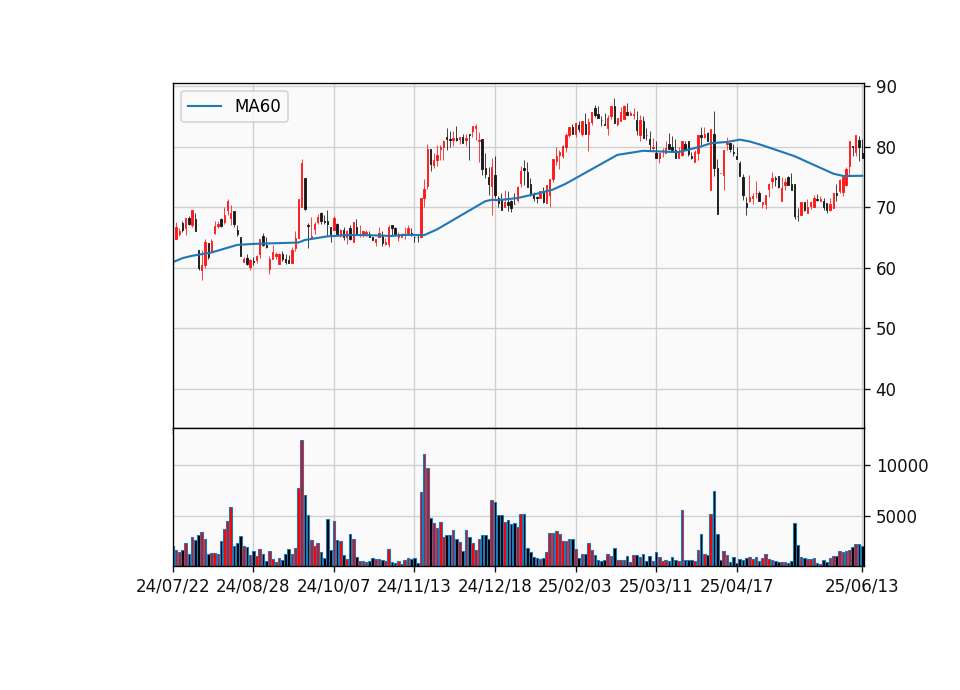
Task: Click the 40 price axis label
Action: [x=886, y=389]
